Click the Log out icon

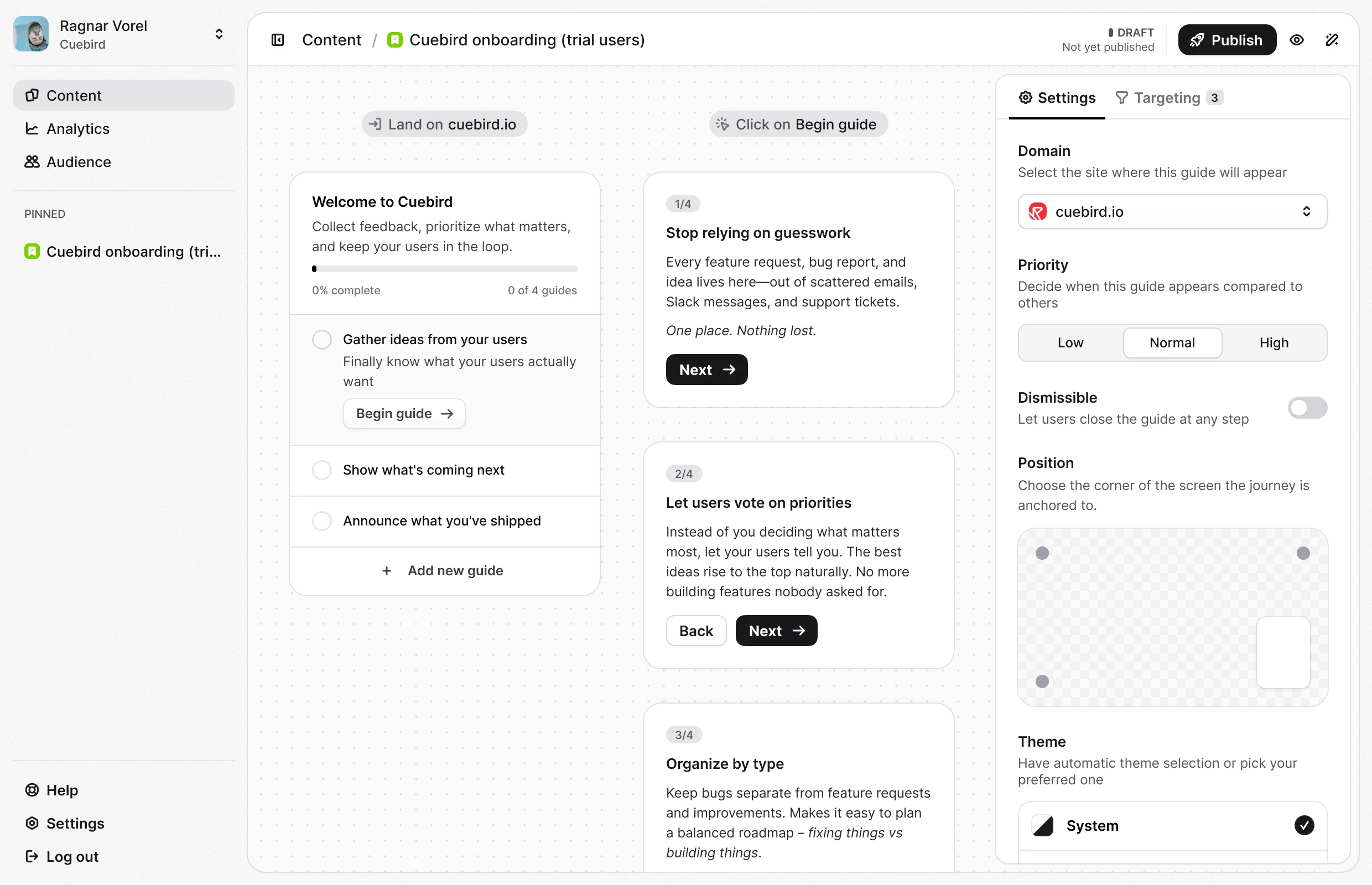[32, 856]
